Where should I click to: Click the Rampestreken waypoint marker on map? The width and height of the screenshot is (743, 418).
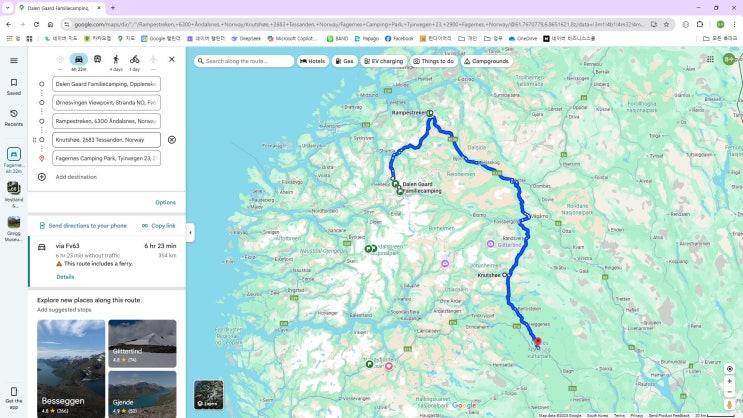(x=430, y=113)
